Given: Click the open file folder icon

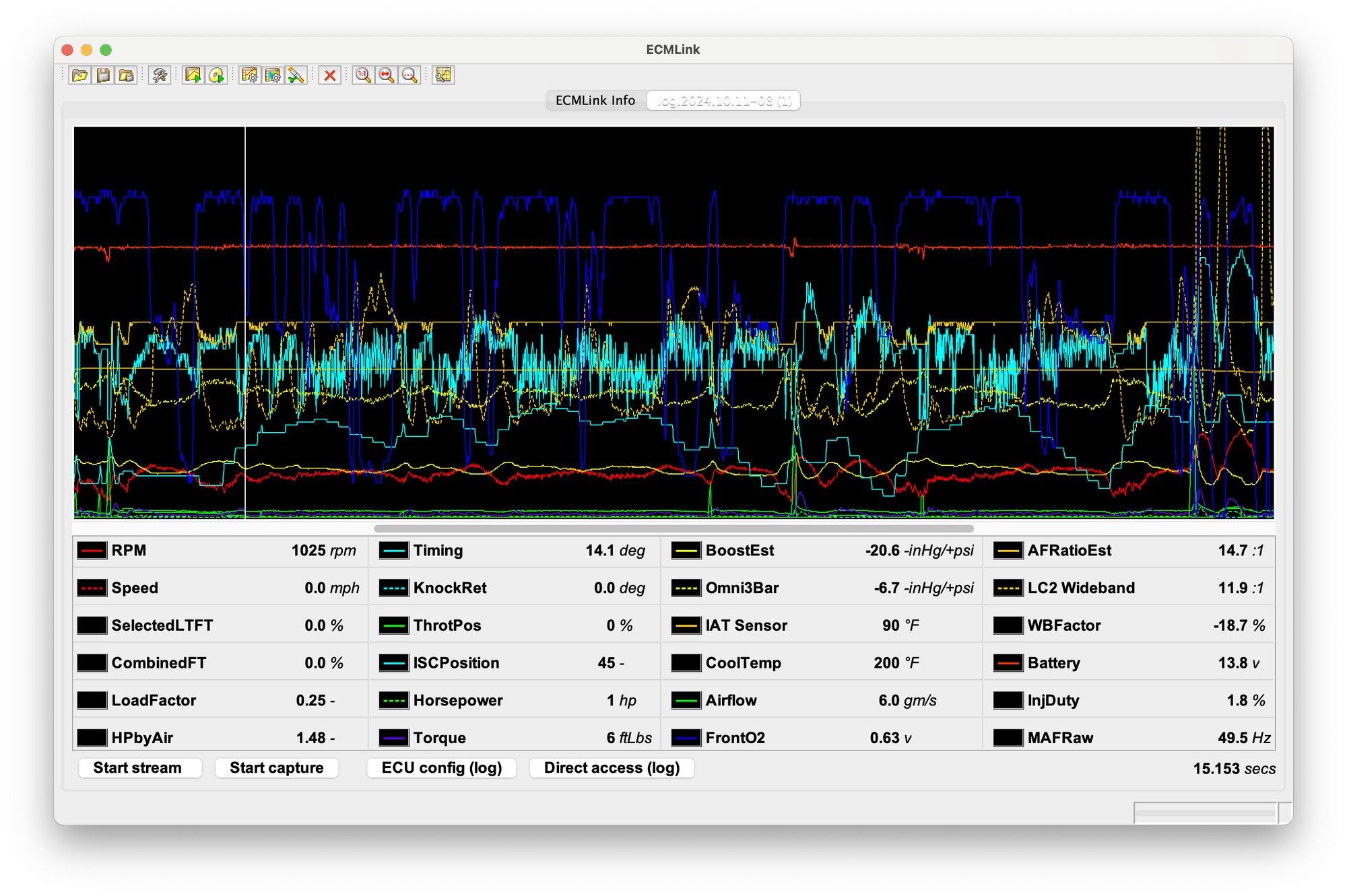Looking at the screenshot, I should [80, 75].
